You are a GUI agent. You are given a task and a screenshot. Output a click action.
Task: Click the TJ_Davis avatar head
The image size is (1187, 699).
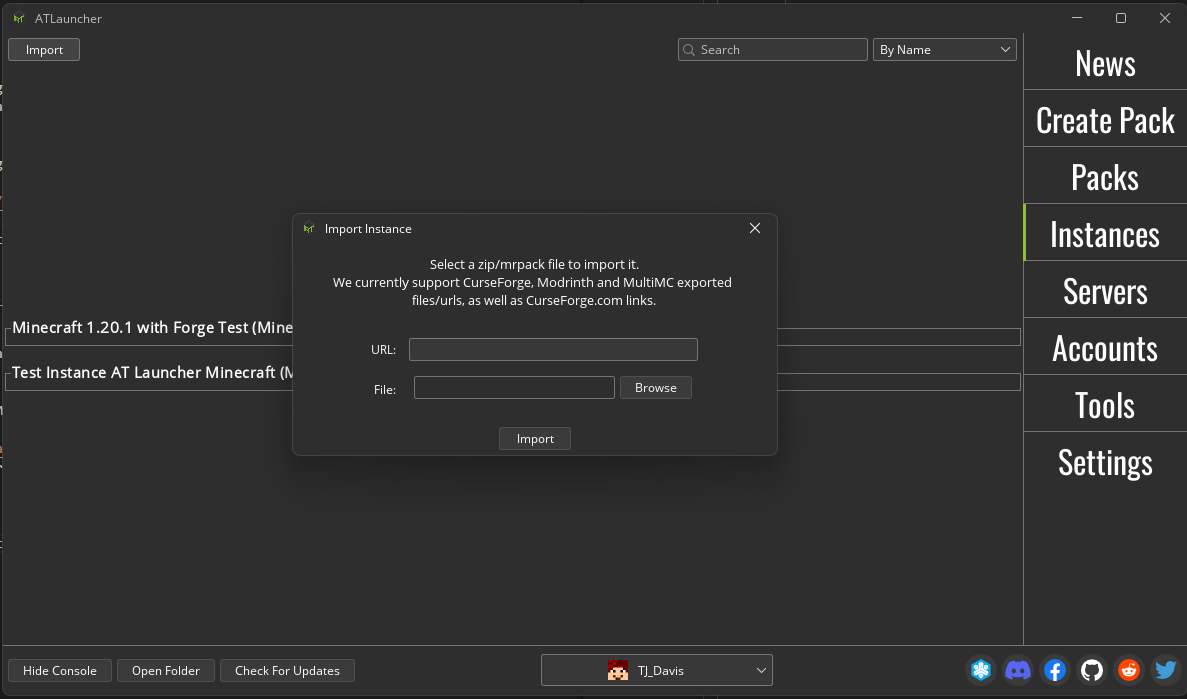click(x=618, y=670)
